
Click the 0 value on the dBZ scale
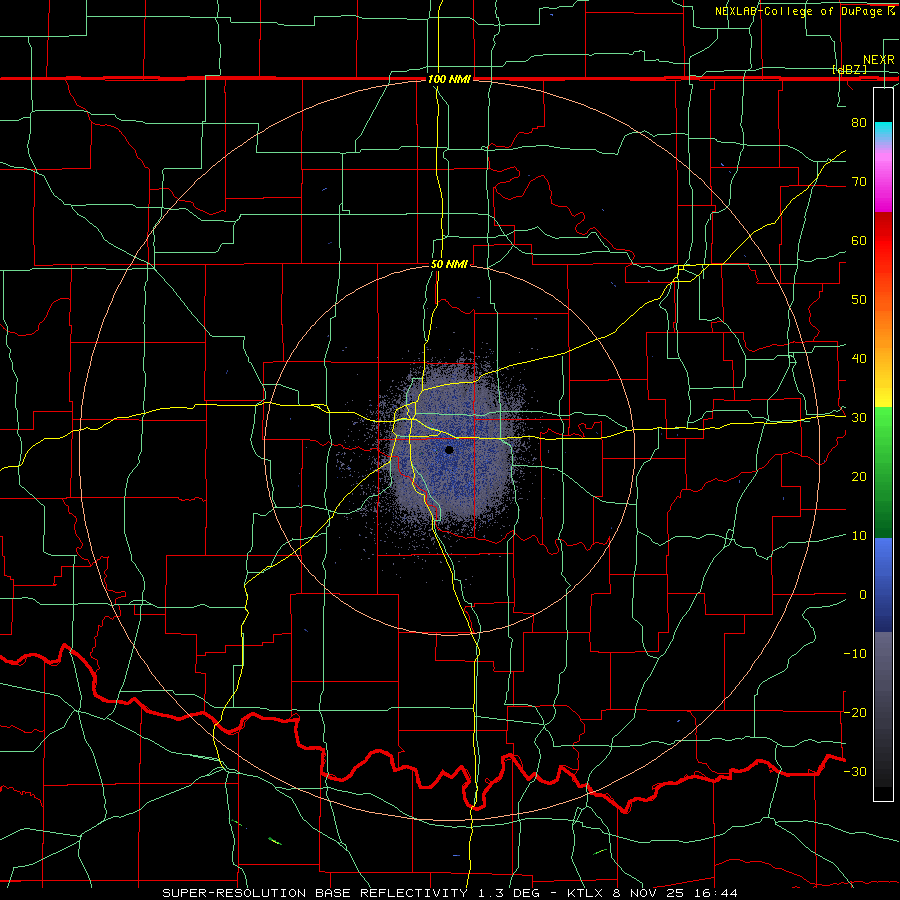pyautogui.click(x=863, y=595)
